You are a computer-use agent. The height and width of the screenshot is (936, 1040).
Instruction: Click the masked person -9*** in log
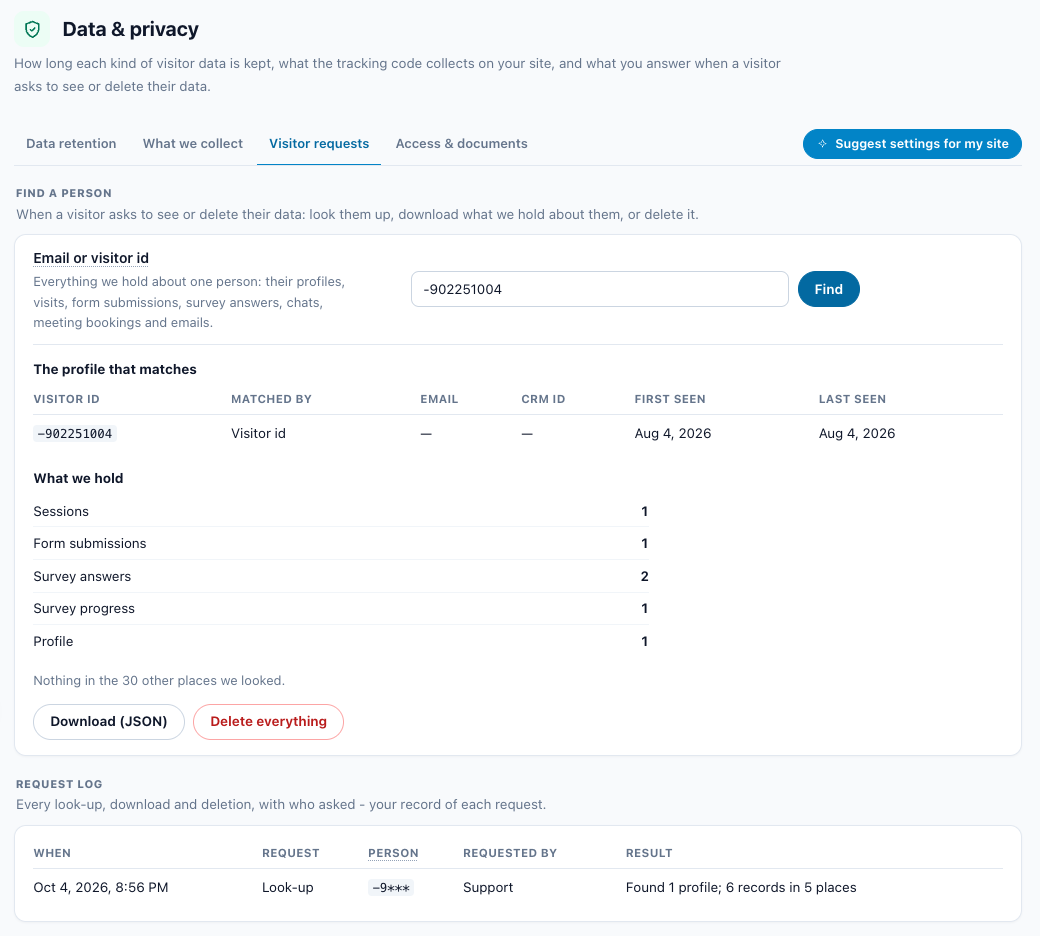(x=391, y=888)
